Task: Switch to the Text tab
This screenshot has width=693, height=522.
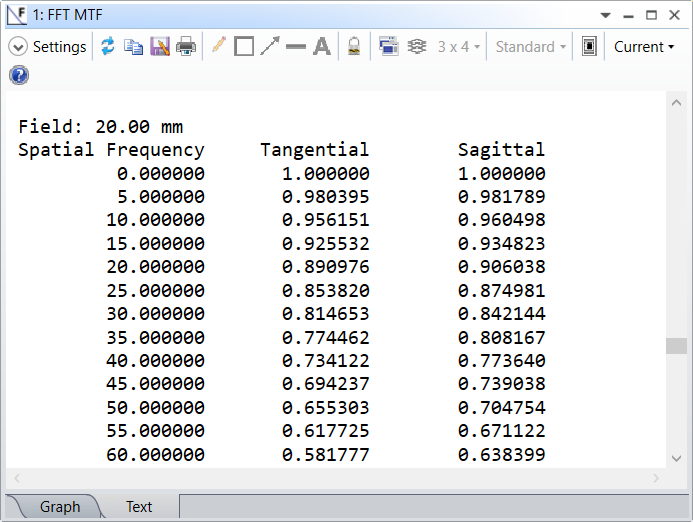Action: tap(139, 506)
